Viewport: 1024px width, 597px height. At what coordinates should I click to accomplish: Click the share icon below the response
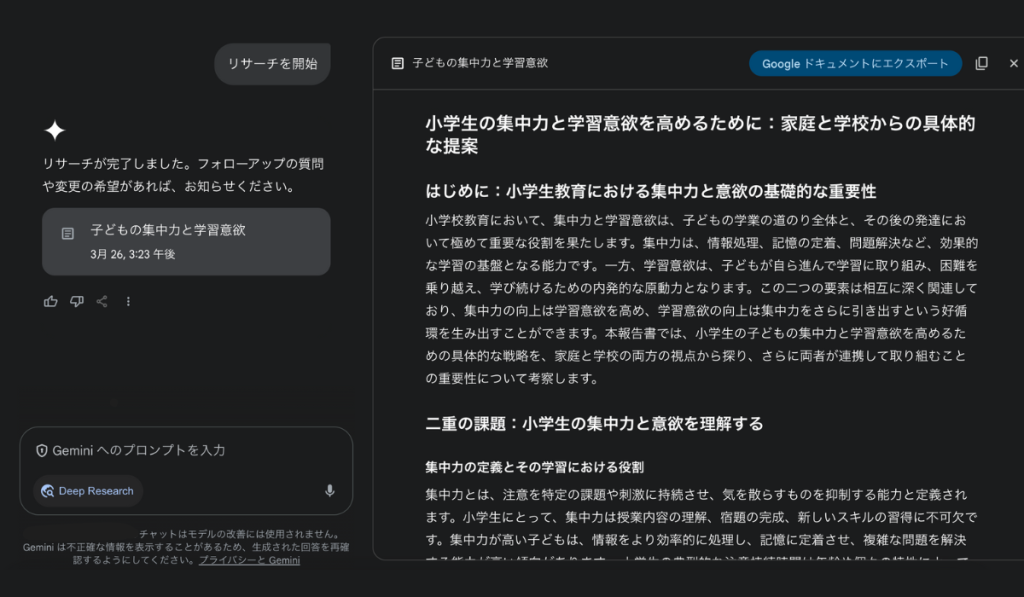(102, 302)
